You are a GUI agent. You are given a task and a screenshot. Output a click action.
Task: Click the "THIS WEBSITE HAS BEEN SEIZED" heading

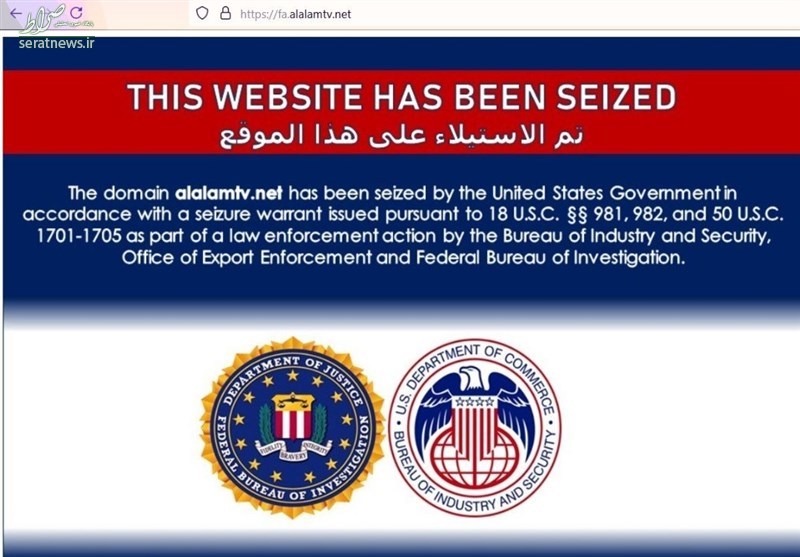coord(402,98)
